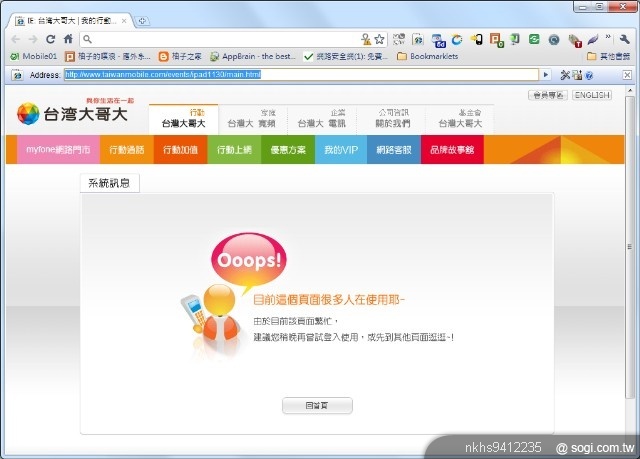The height and width of the screenshot is (459, 640).
Task: Click the IE Tab Go arrow button
Action: pyautogui.click(x=545, y=75)
